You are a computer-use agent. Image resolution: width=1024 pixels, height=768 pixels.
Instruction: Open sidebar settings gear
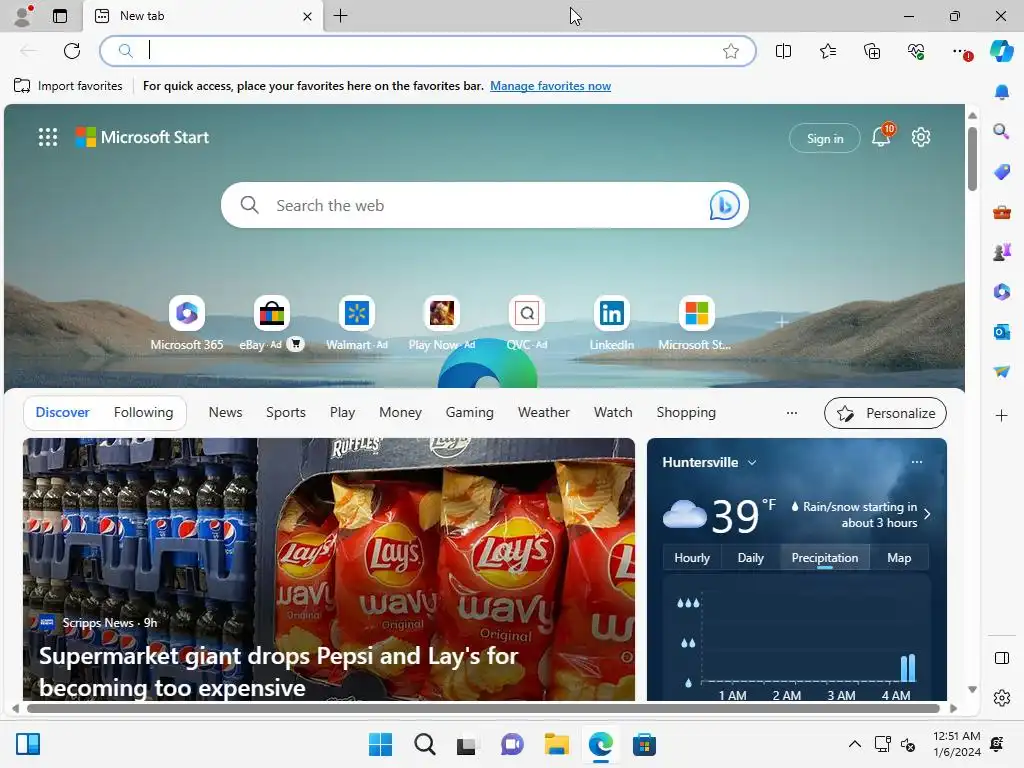(1002, 698)
